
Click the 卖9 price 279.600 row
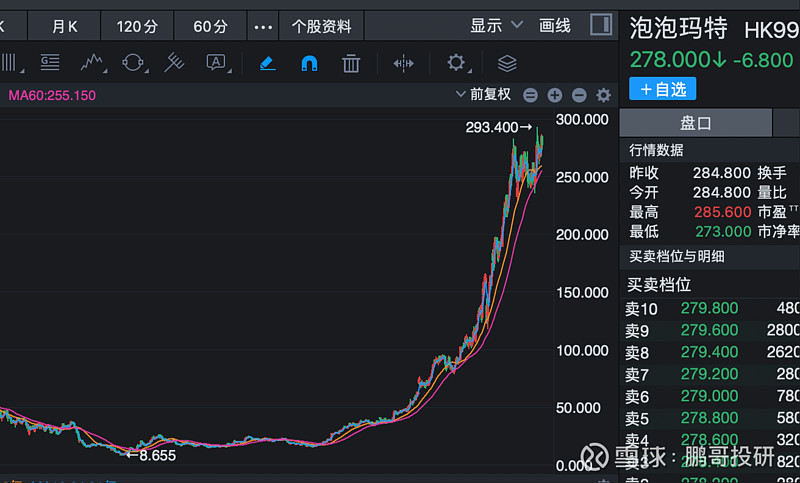pos(712,330)
